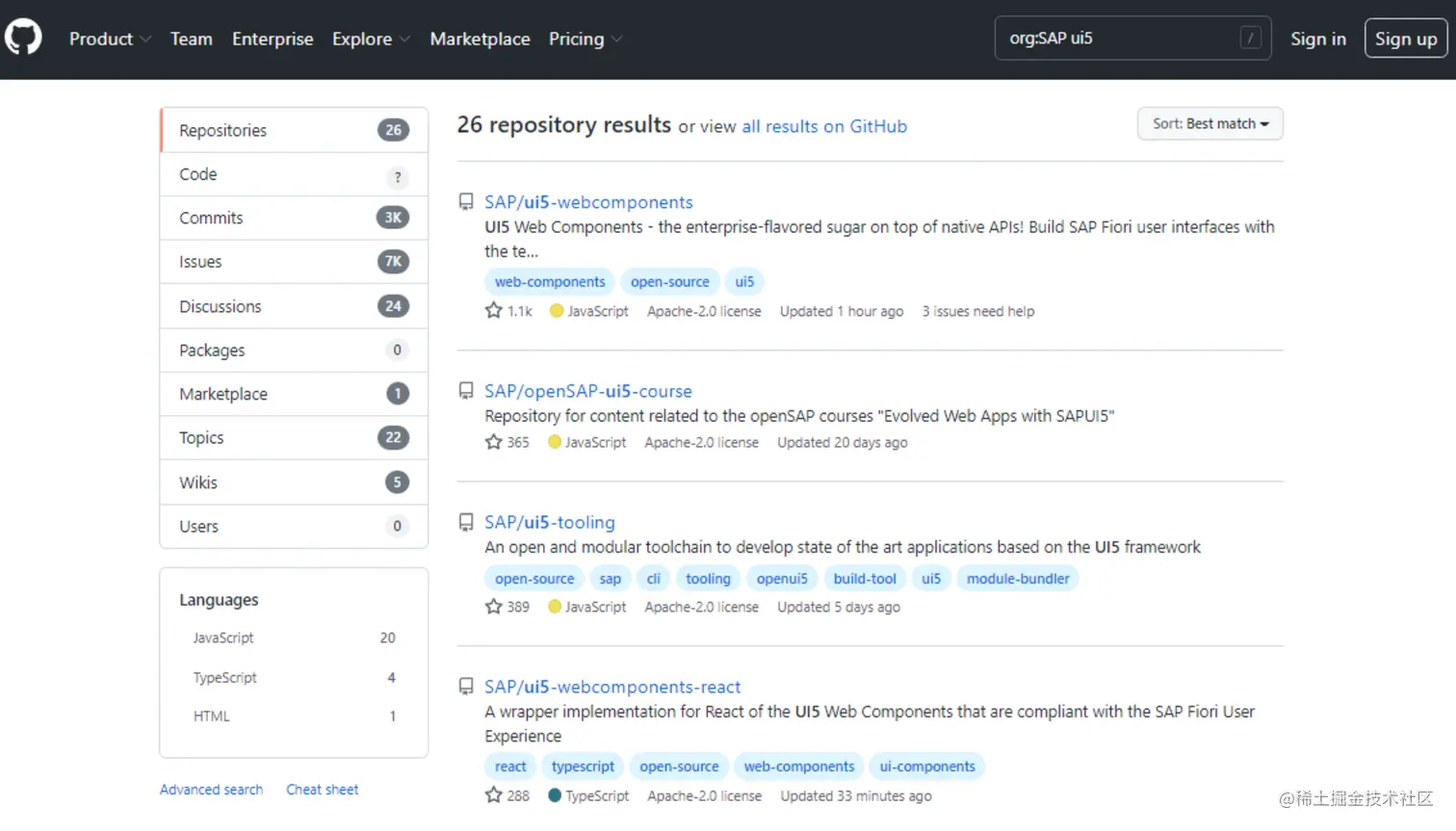1456x831 pixels.
Task: Click the Code count question mark badge
Action: [397, 177]
